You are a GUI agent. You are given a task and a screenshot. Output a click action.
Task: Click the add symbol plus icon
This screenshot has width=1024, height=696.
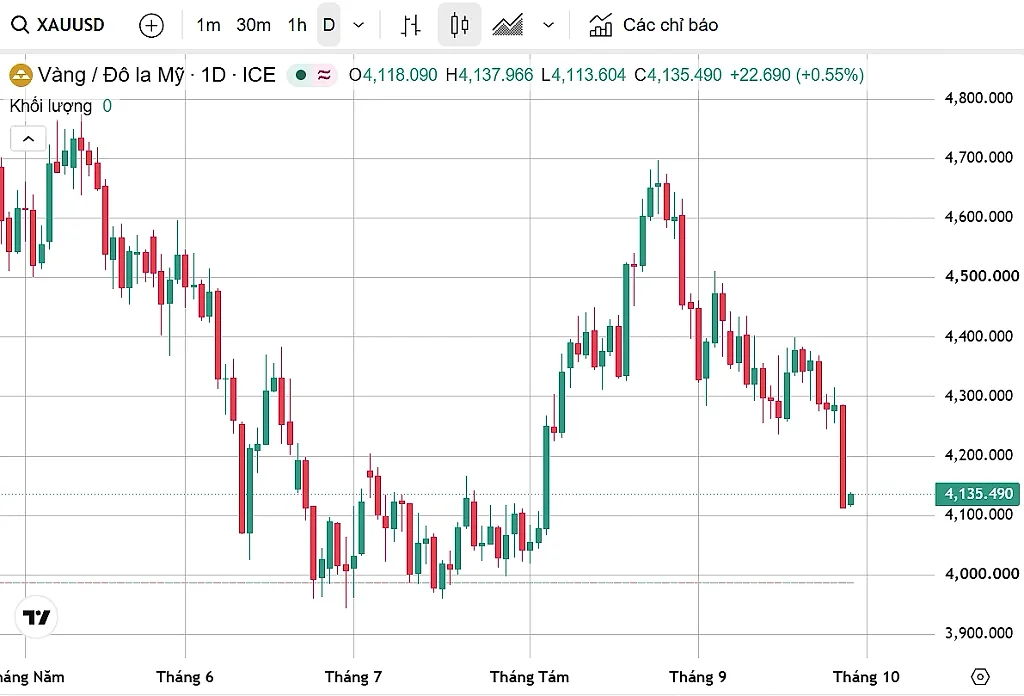152,25
